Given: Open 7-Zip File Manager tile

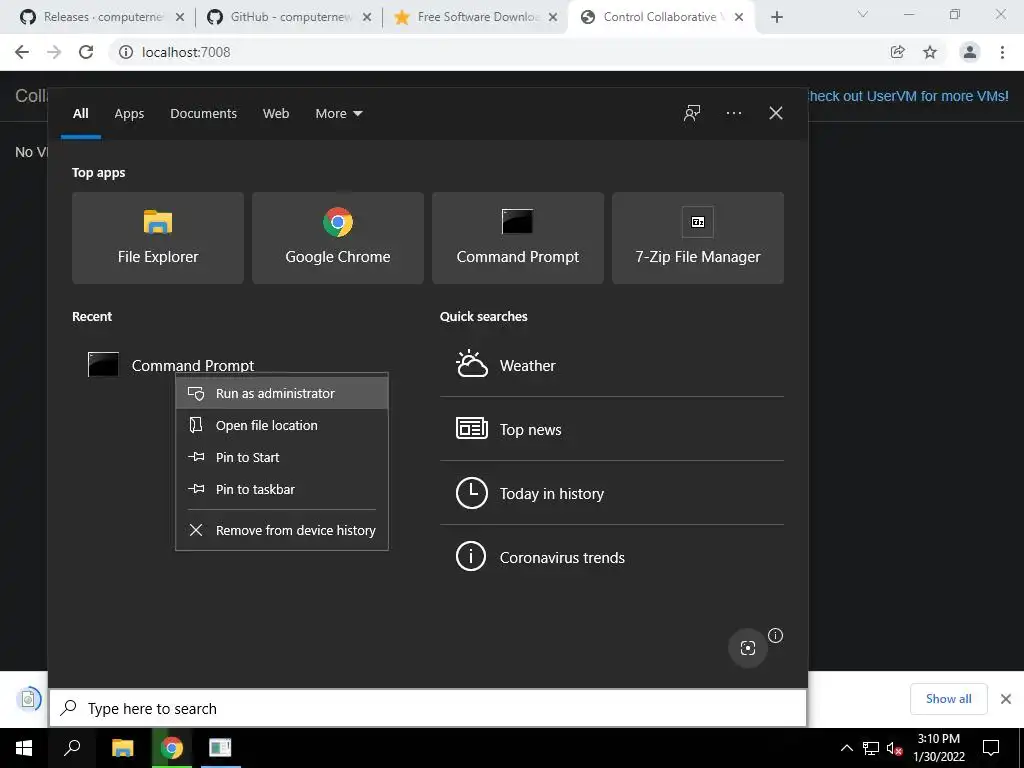Looking at the screenshot, I should click(697, 238).
